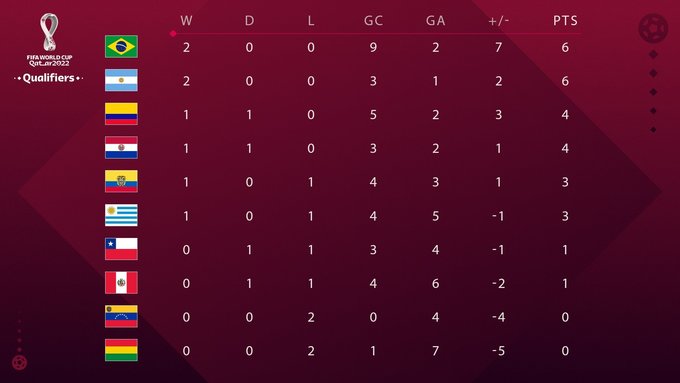Click the +/- column header
The image size is (680, 383).
pyautogui.click(x=499, y=21)
